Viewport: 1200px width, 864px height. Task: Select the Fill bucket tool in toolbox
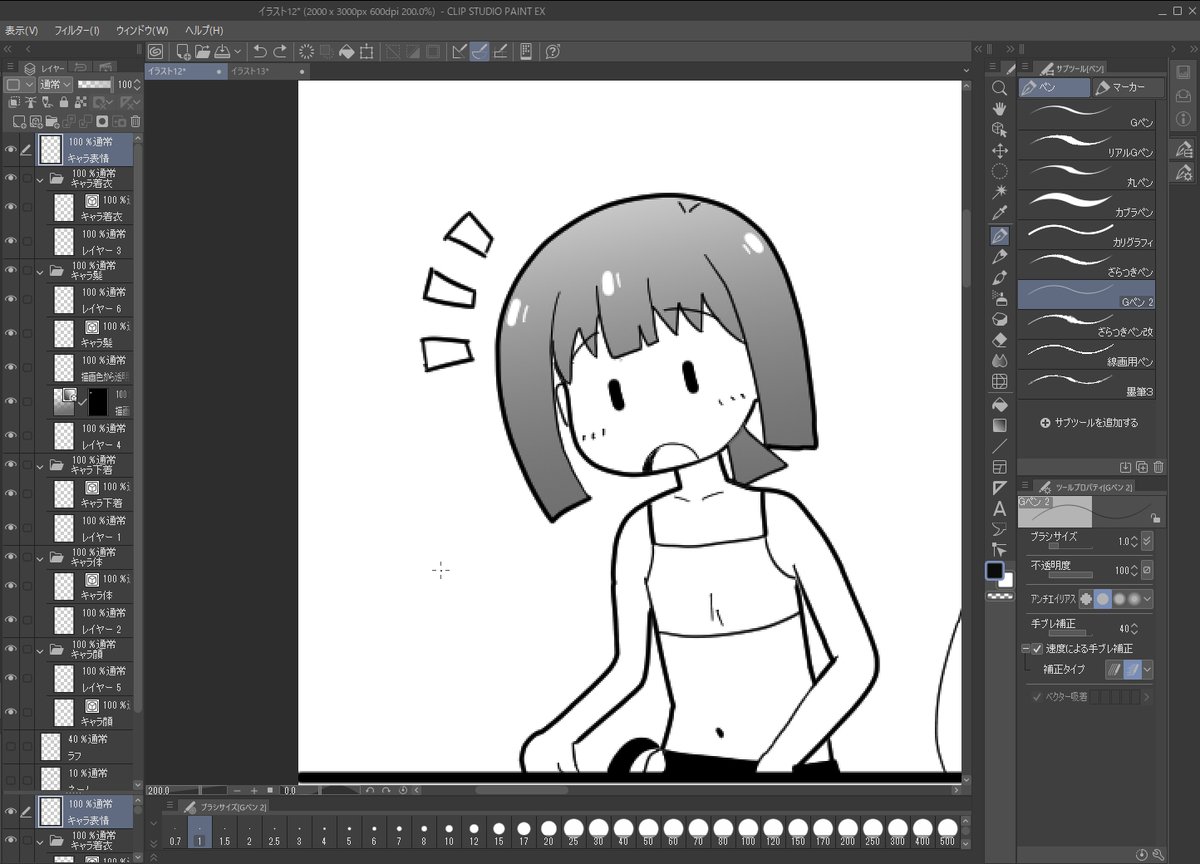(x=999, y=405)
